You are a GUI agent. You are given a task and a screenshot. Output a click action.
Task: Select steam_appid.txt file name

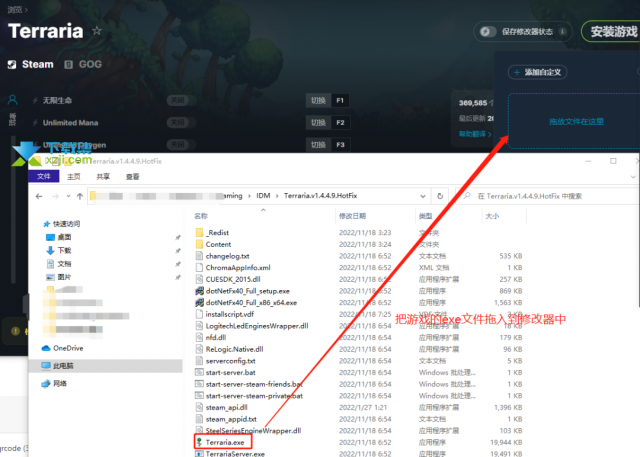231,419
